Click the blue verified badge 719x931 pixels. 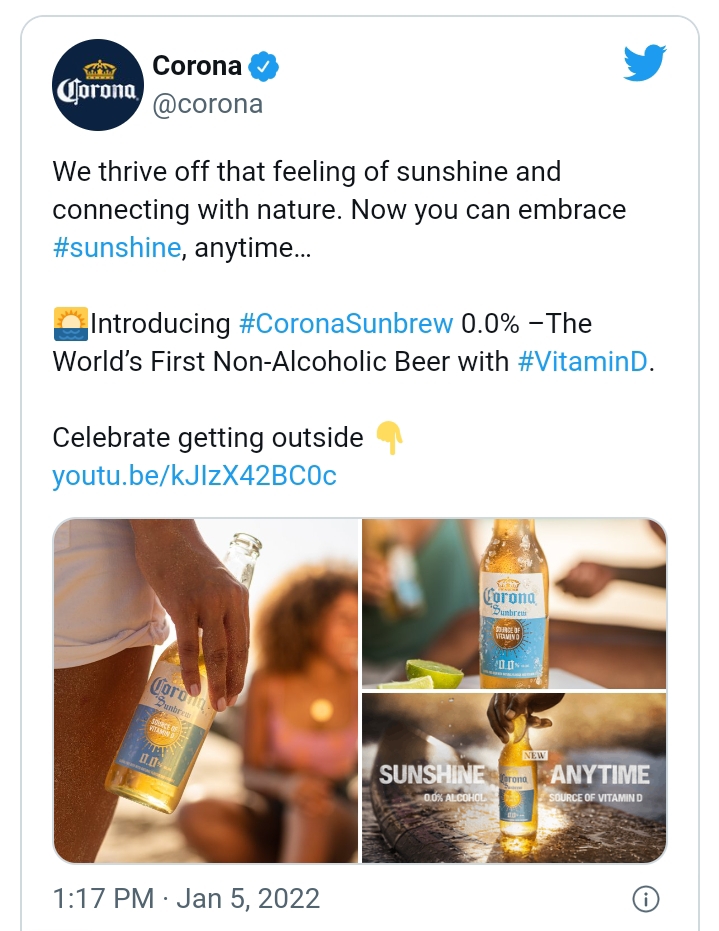264,68
